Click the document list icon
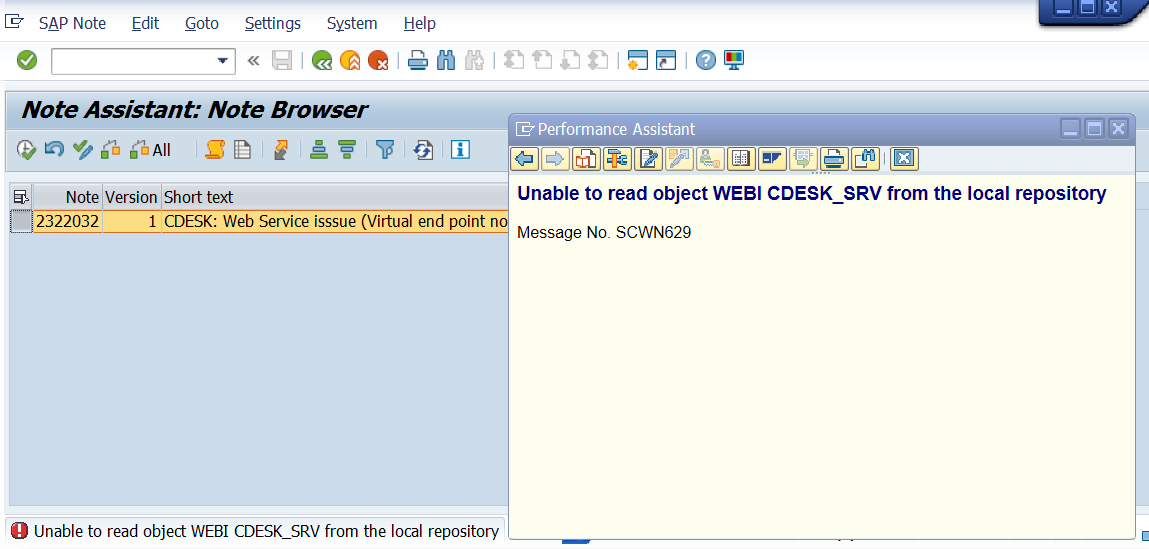1149x549 pixels. pos(243,150)
